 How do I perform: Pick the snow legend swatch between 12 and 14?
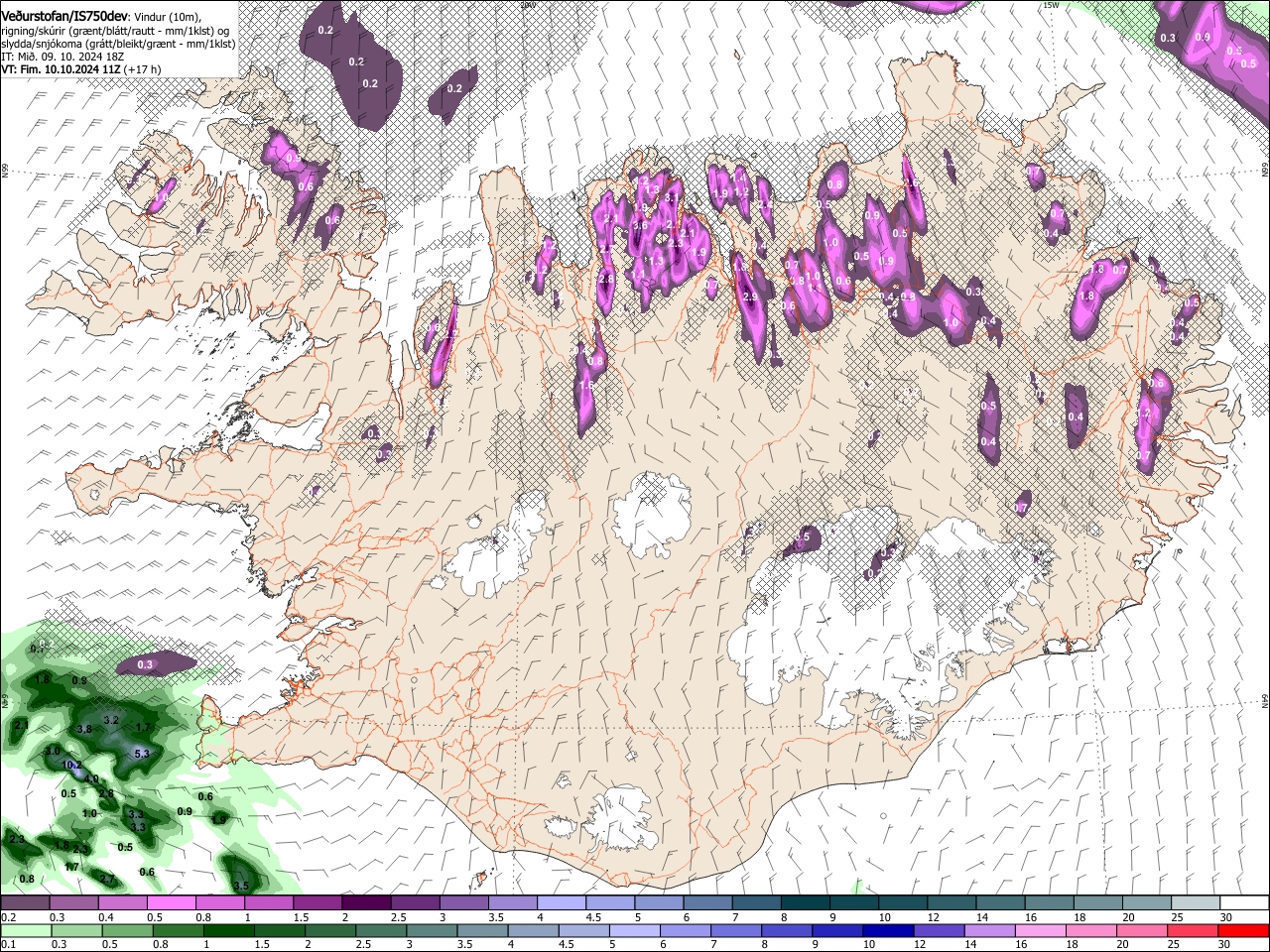point(951,903)
